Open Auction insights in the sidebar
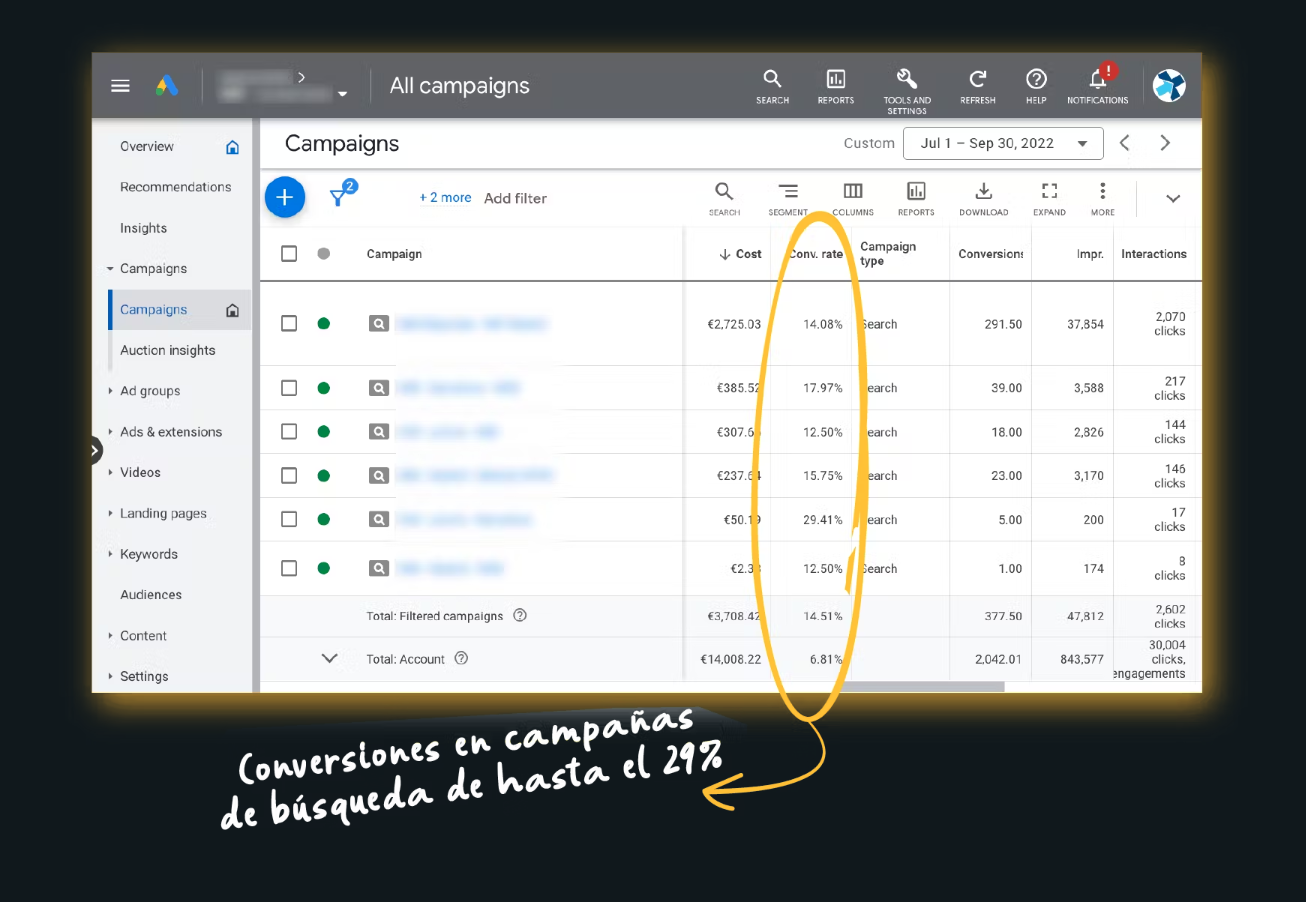 167,351
